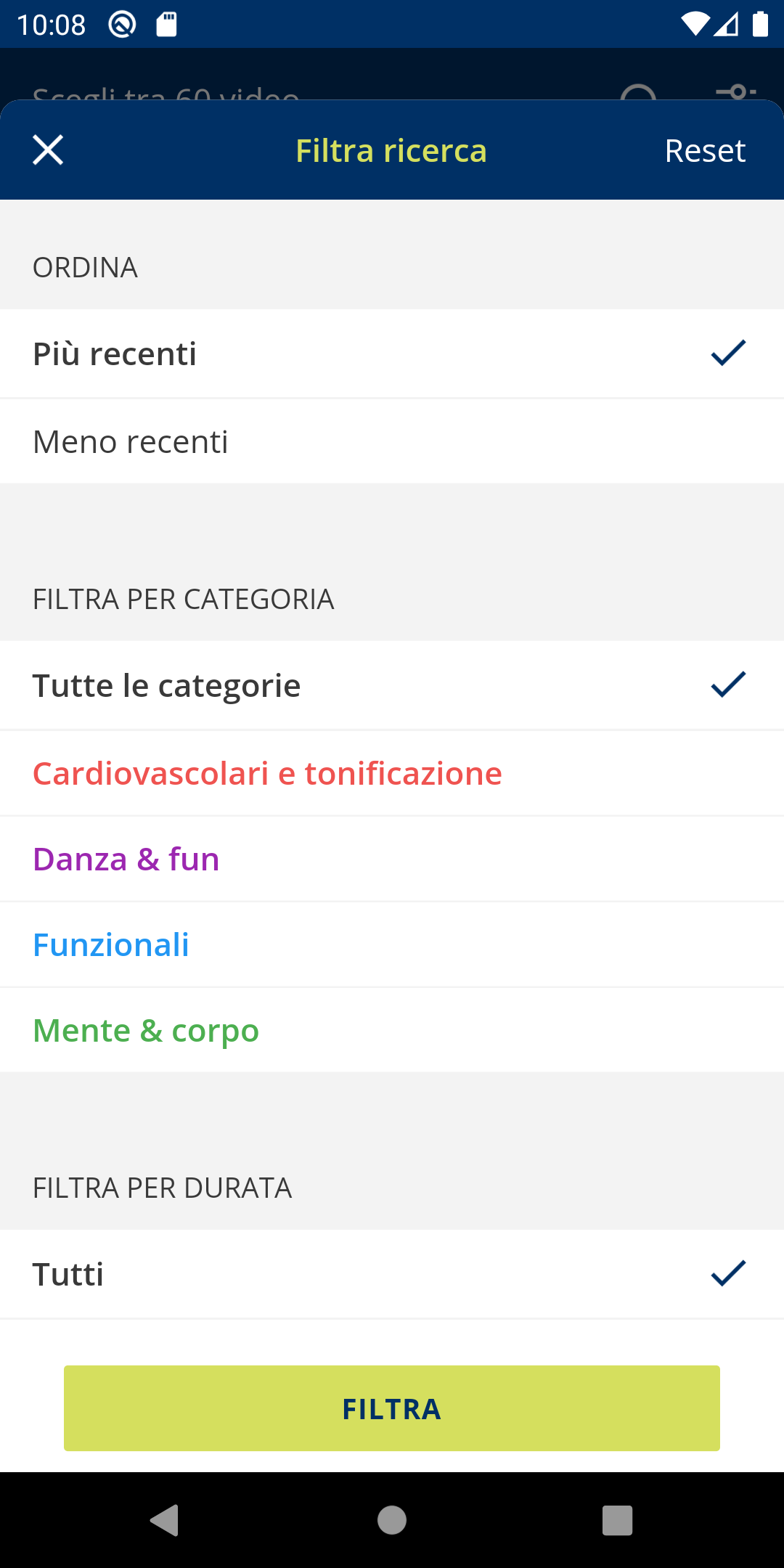The width and height of the screenshot is (784, 1568).
Task: Tap the filter sliders icon at top
Action: (735, 91)
